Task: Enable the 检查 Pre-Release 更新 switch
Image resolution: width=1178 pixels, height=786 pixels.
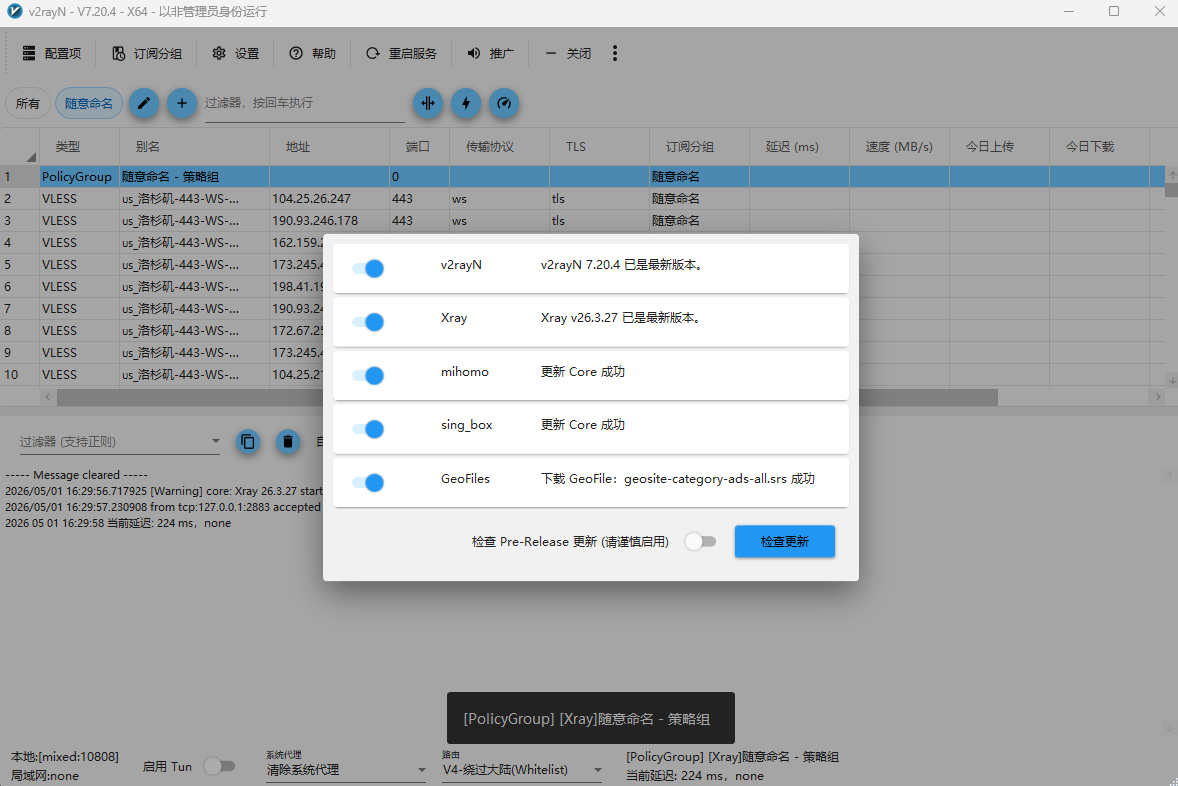Action: pyautogui.click(x=700, y=541)
